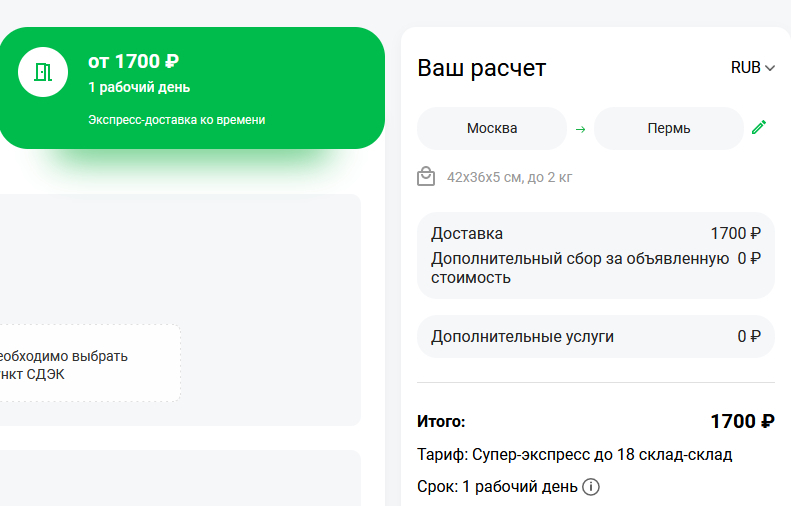Click the parcel bag icon beside the dimensions
This screenshot has width=791, height=506.
(426, 177)
